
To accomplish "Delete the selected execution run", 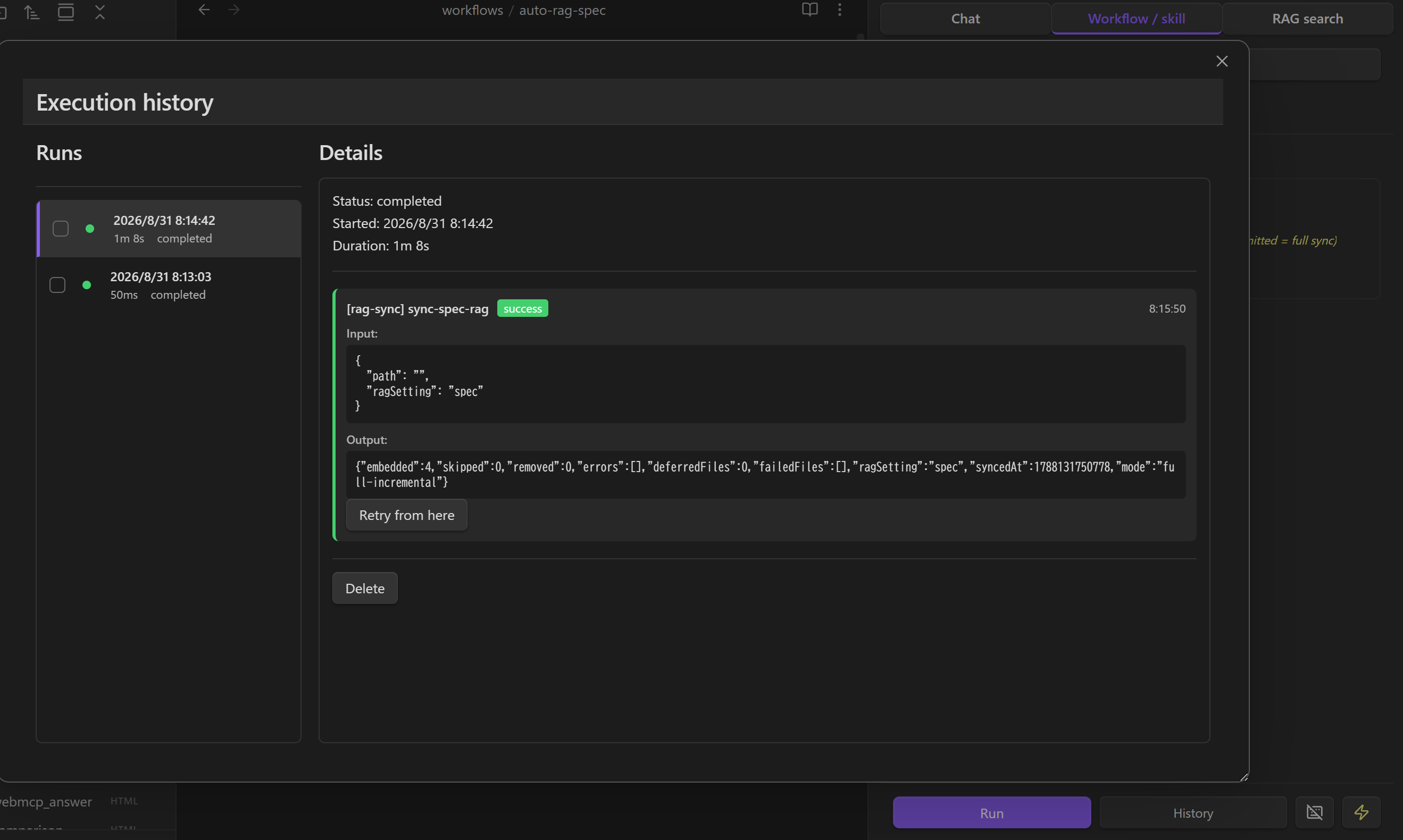I will (365, 588).
